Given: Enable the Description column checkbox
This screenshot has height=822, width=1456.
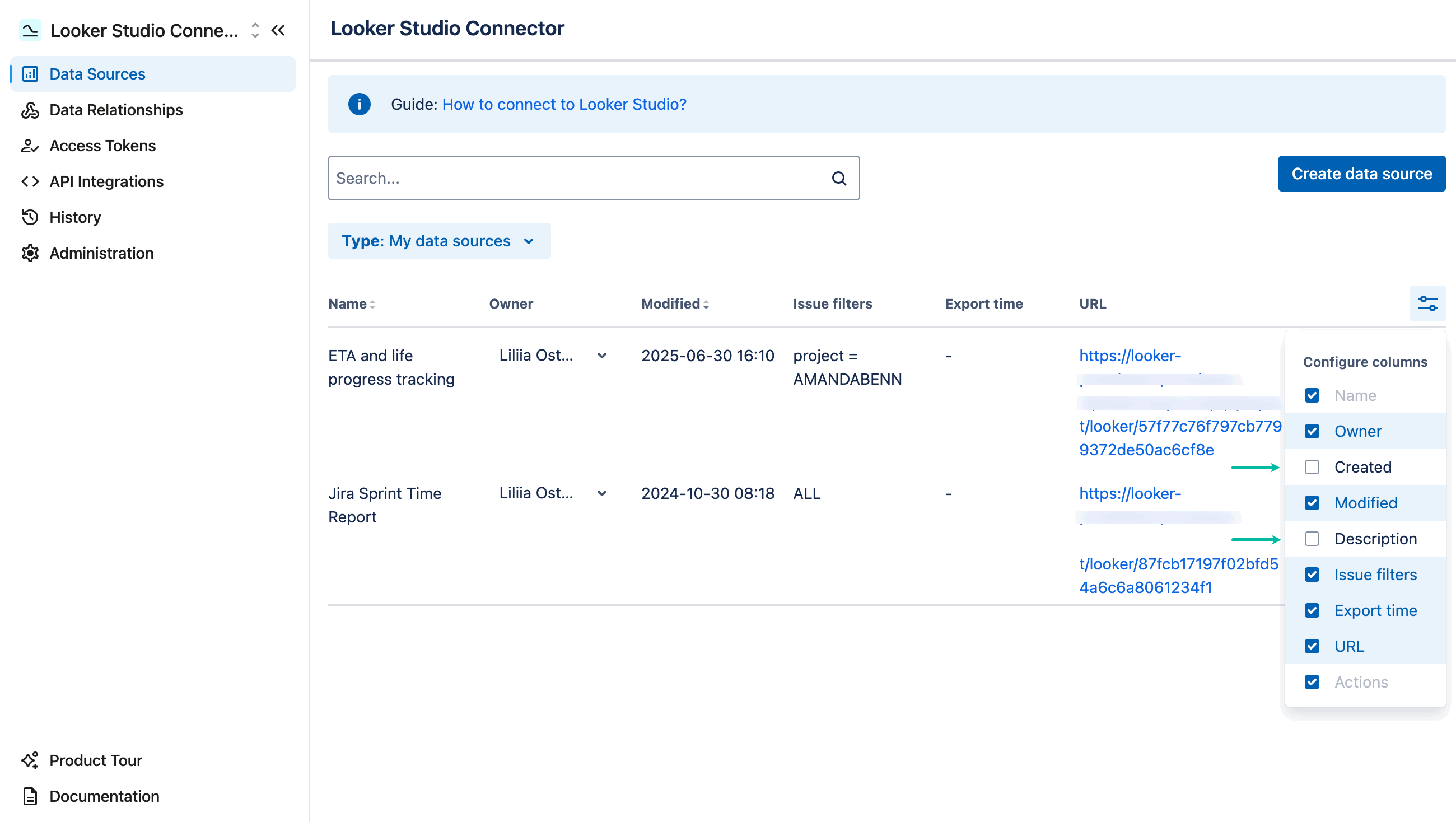Looking at the screenshot, I should 1312,539.
